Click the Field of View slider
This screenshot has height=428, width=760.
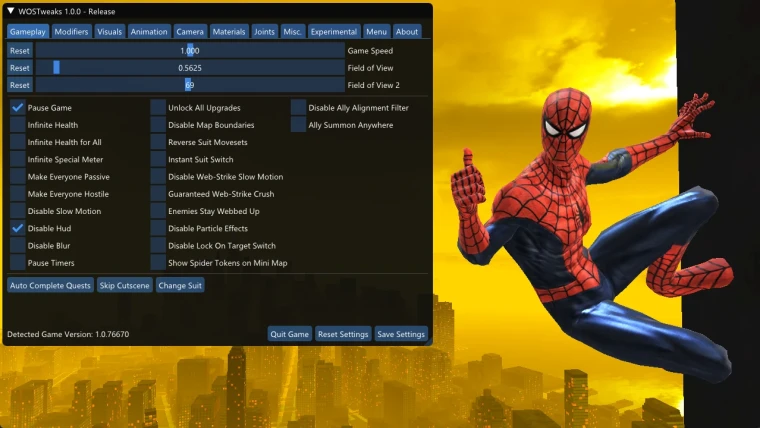(x=189, y=68)
